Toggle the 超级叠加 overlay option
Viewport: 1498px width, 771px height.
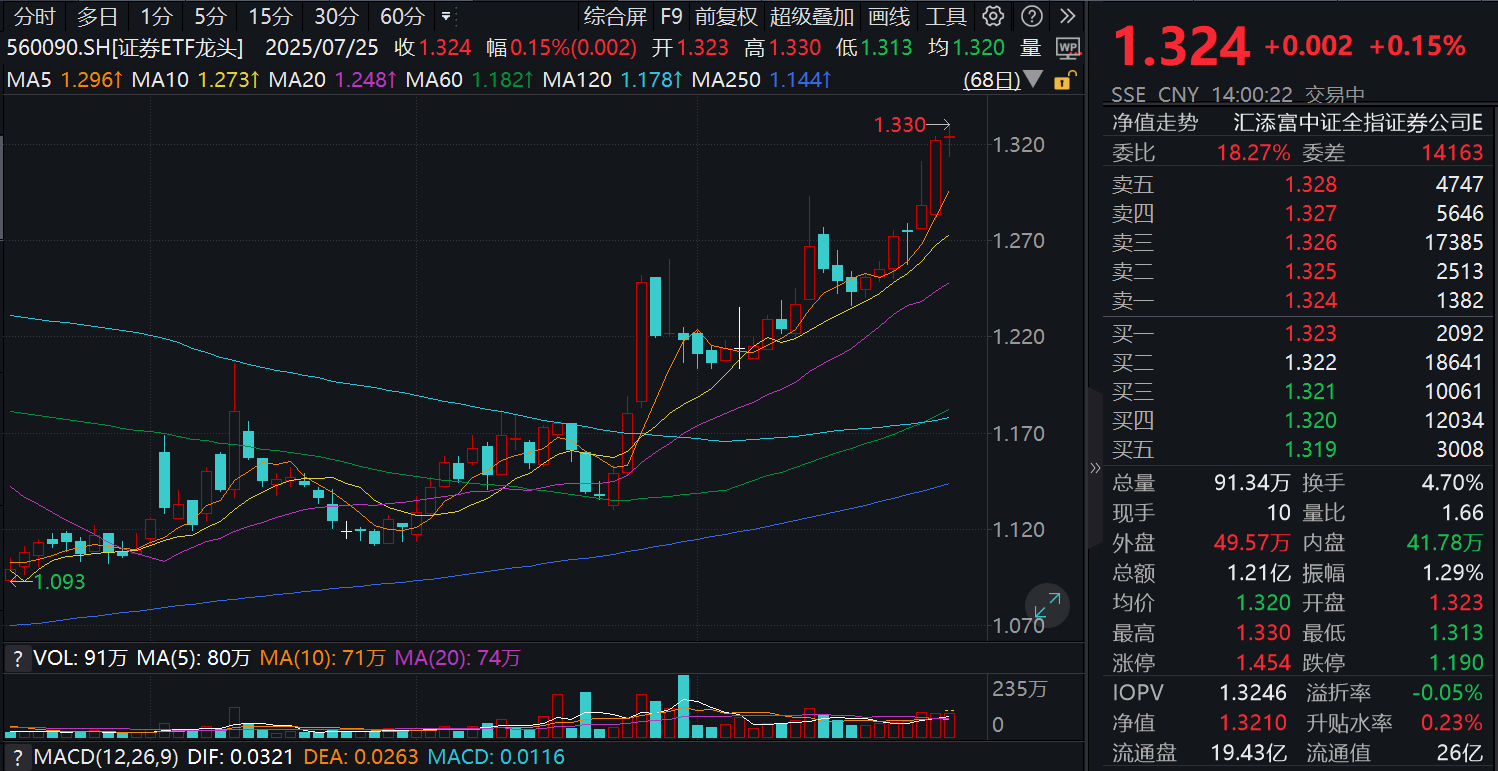[812, 16]
